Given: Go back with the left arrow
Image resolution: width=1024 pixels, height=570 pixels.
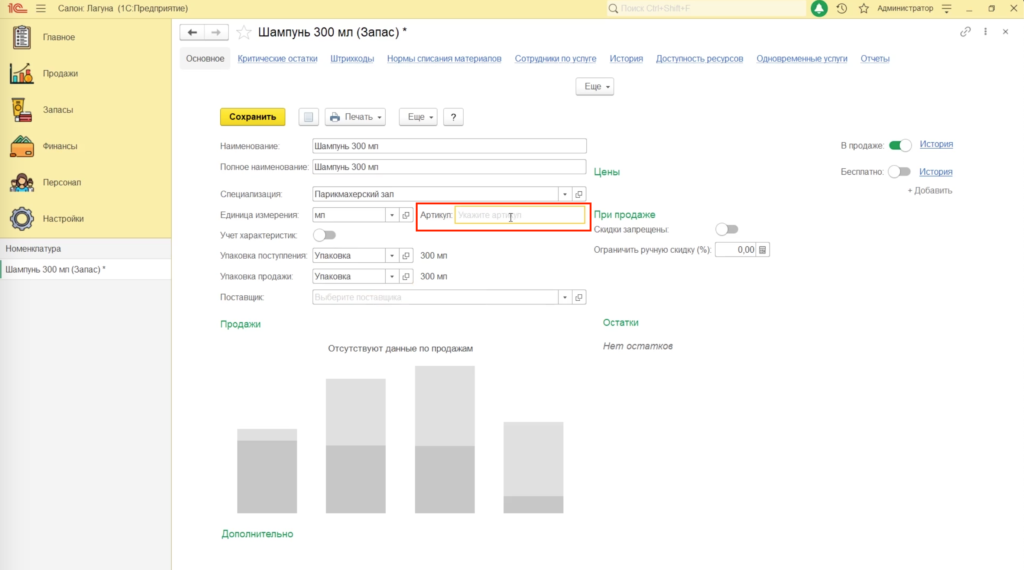Looking at the screenshot, I should pyautogui.click(x=192, y=32).
